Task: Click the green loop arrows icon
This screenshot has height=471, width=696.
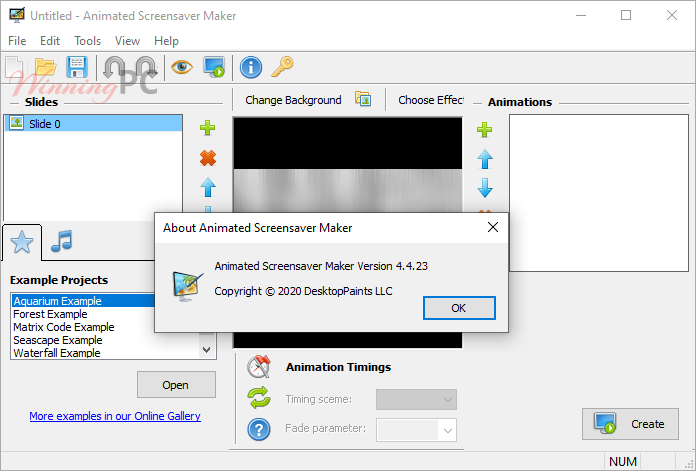Action: click(259, 397)
